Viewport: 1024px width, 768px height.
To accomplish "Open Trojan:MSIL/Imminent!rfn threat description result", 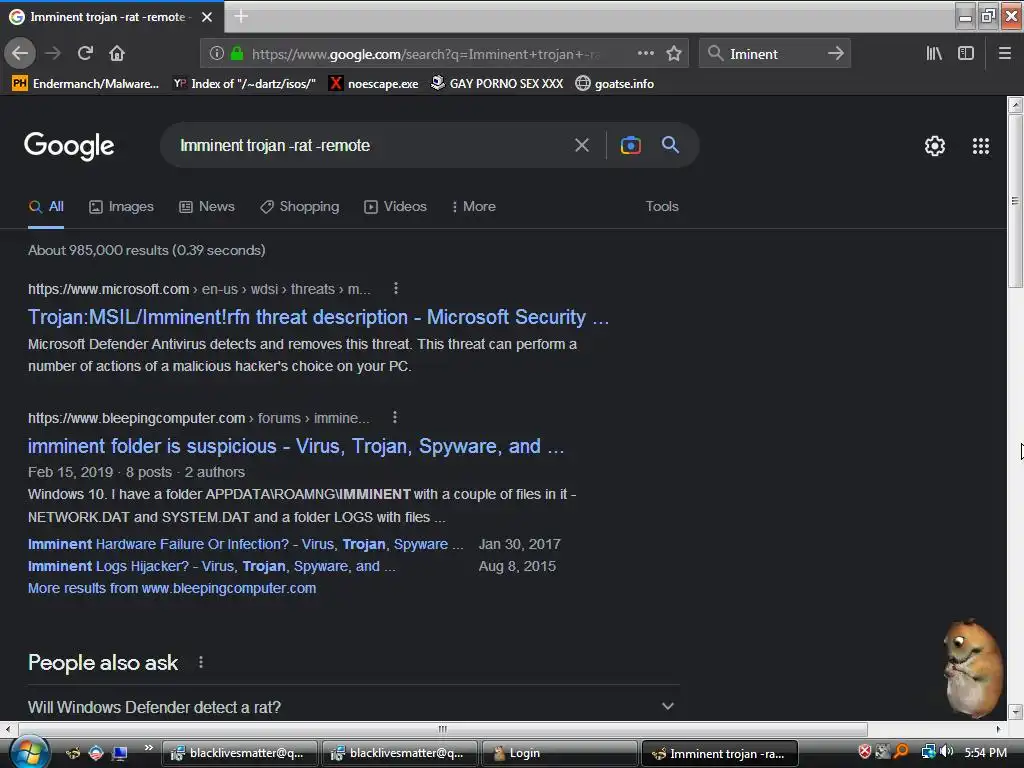I will (318, 317).
